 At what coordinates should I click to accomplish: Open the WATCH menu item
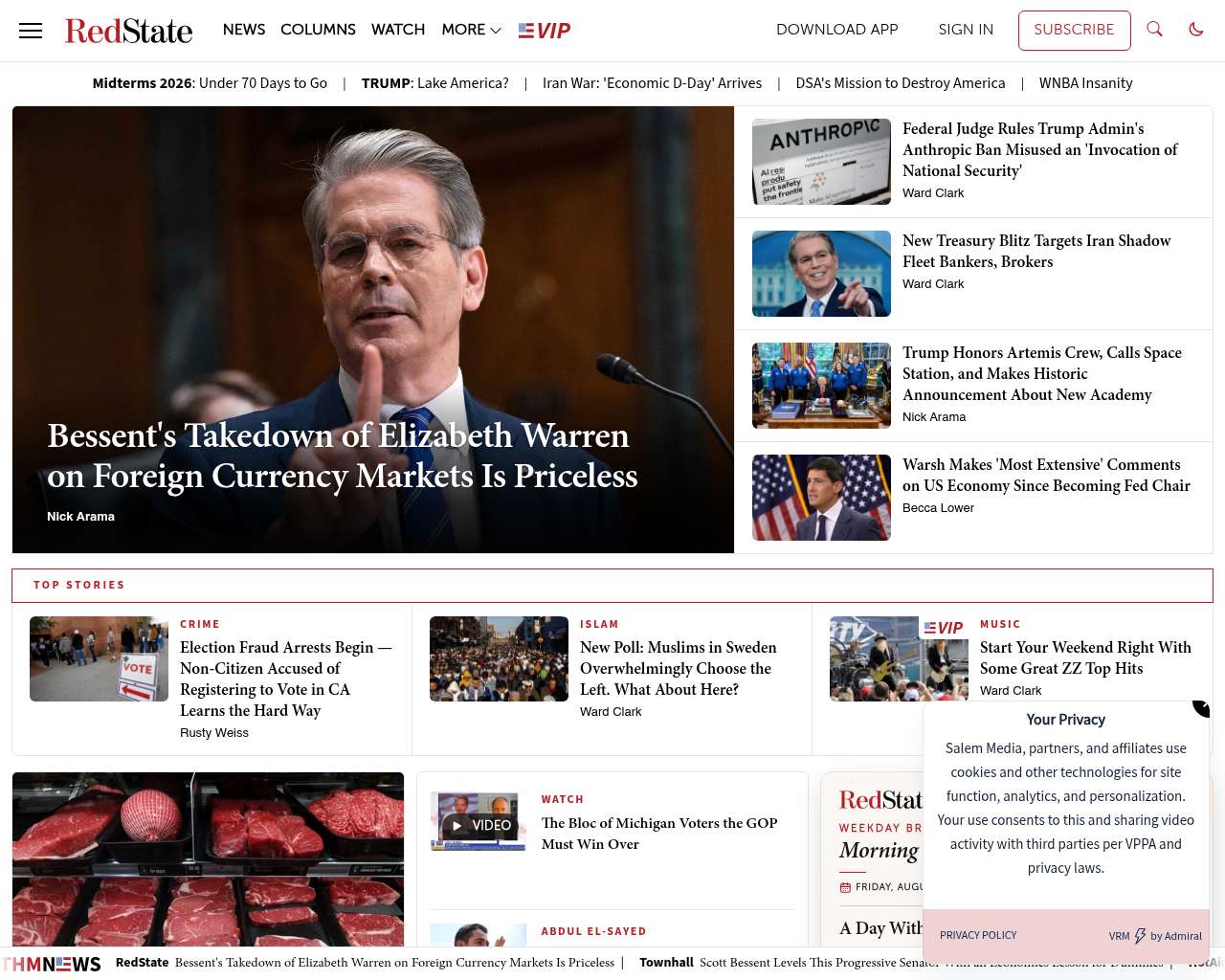[398, 30]
